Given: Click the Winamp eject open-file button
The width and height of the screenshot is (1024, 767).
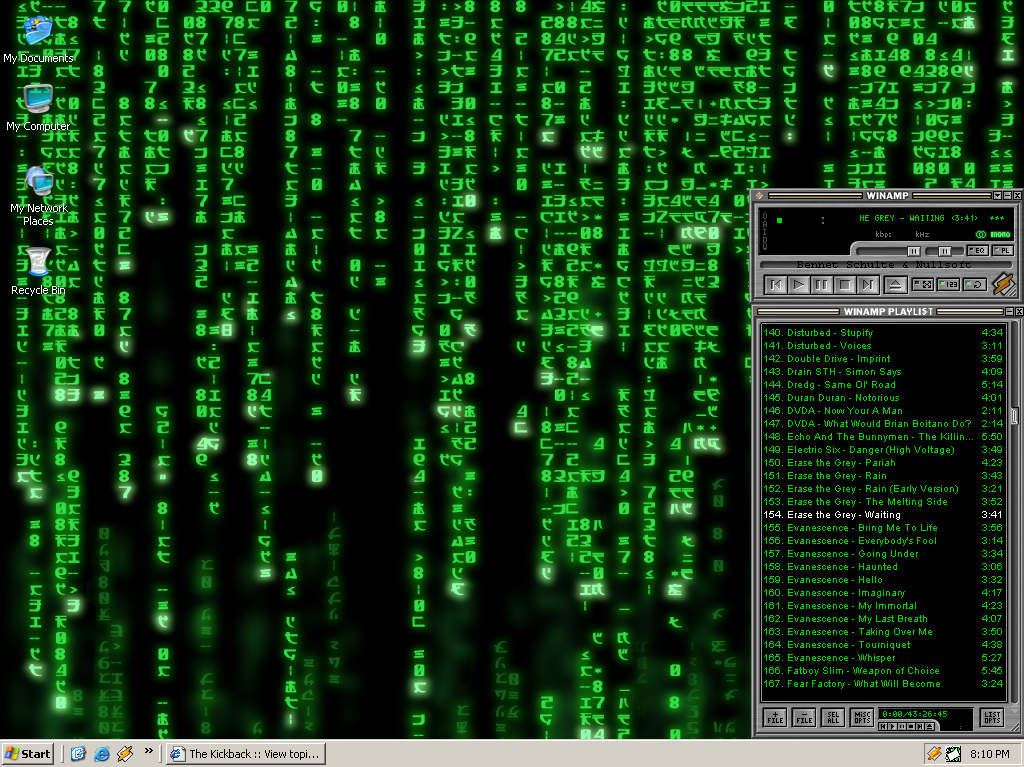Looking at the screenshot, I should [x=895, y=284].
